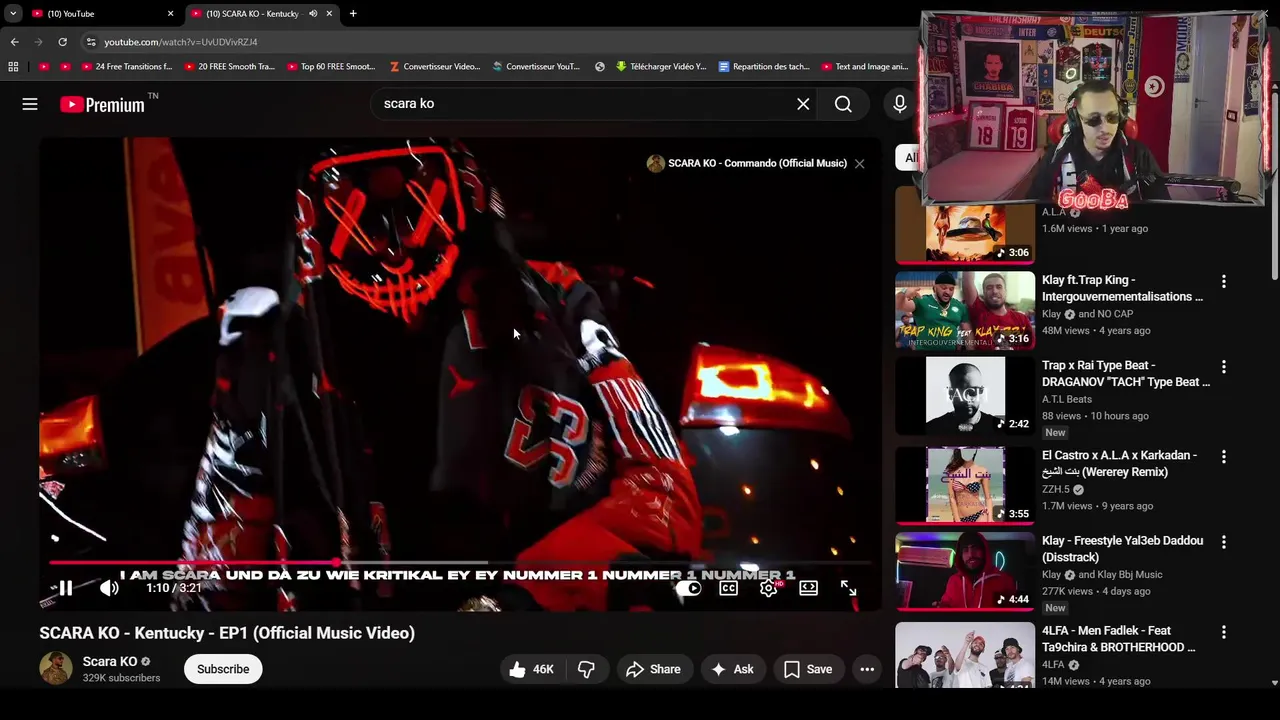
Task: Open the Ask AI button
Action: pyautogui.click(x=732, y=669)
